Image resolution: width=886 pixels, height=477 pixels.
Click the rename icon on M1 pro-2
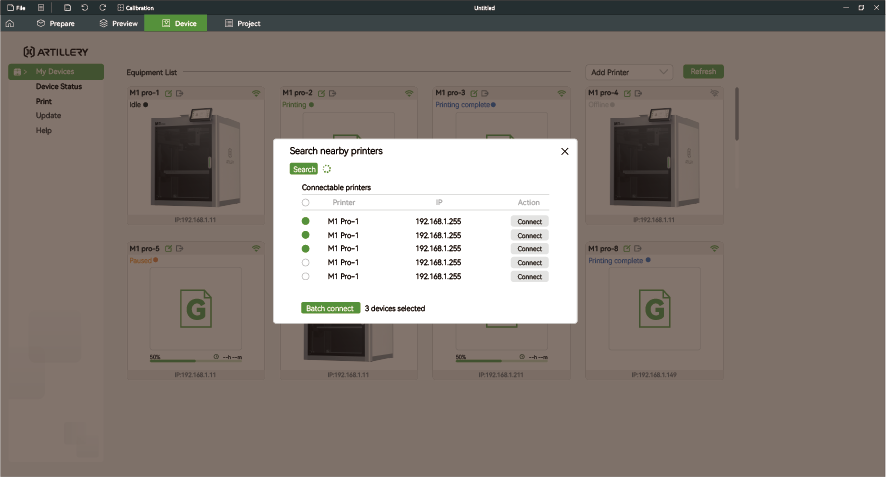322,93
